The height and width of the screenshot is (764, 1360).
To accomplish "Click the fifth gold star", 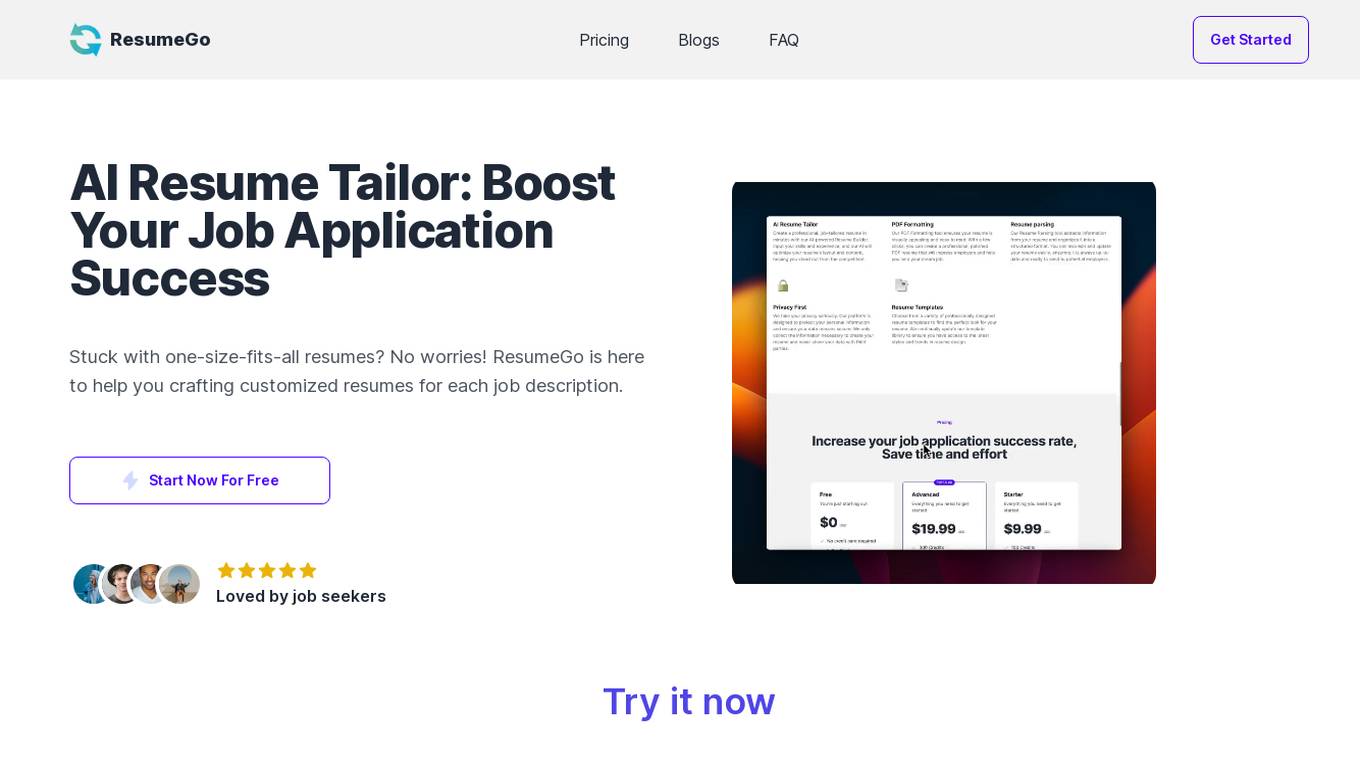I will coord(308,570).
